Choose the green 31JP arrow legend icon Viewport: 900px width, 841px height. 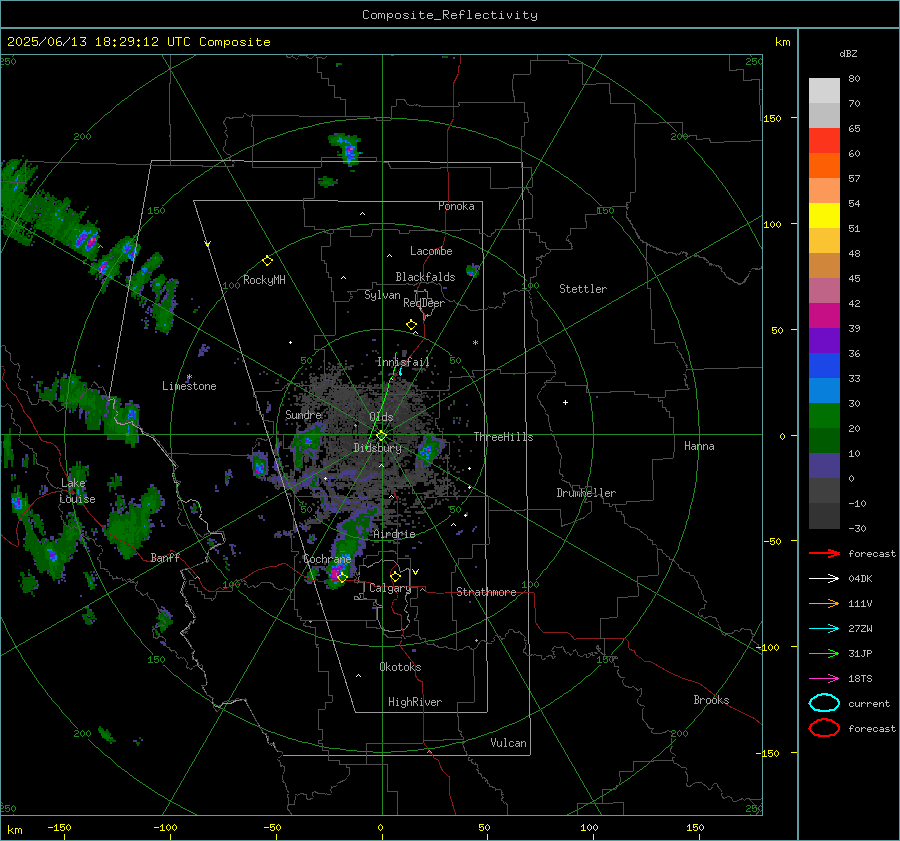(824, 653)
